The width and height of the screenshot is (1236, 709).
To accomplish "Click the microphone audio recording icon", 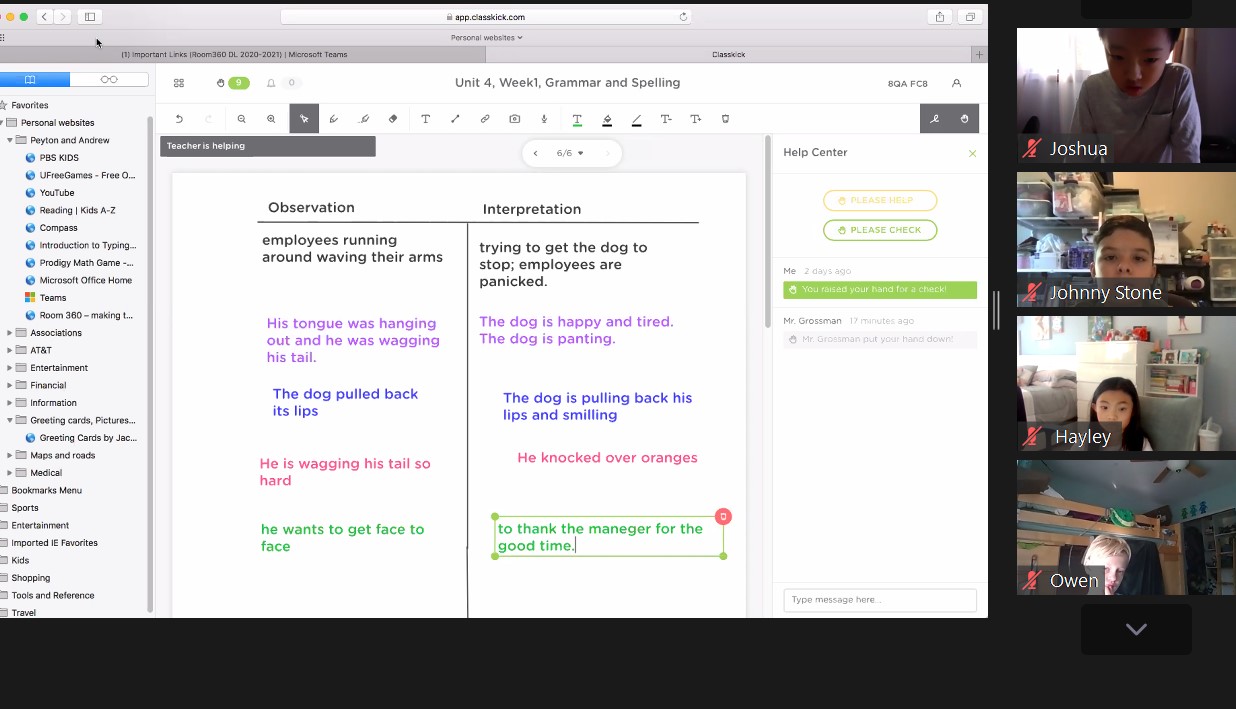I will (x=544, y=119).
